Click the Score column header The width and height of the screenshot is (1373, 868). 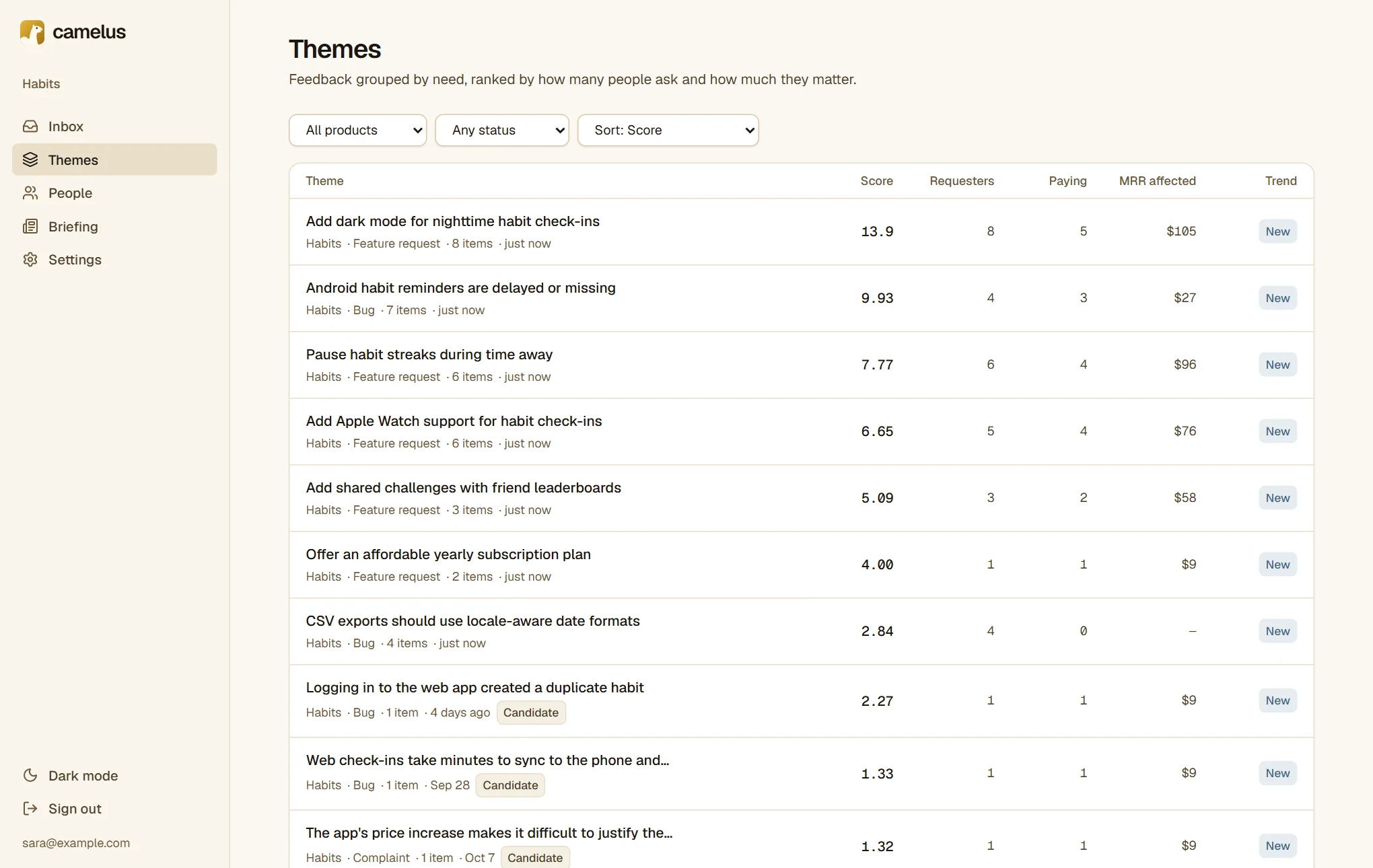coord(876,181)
